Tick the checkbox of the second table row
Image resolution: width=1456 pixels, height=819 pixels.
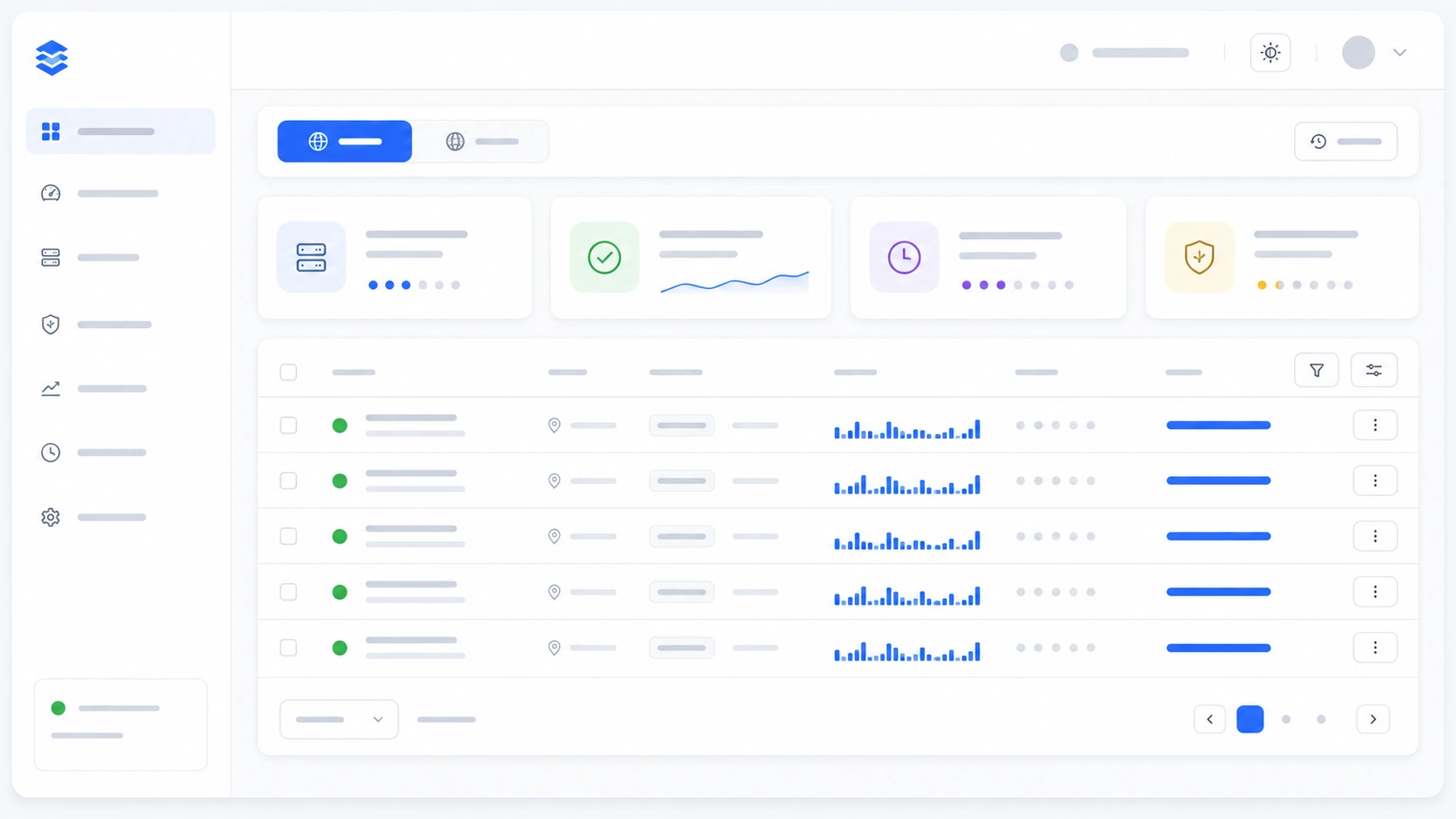(x=288, y=481)
